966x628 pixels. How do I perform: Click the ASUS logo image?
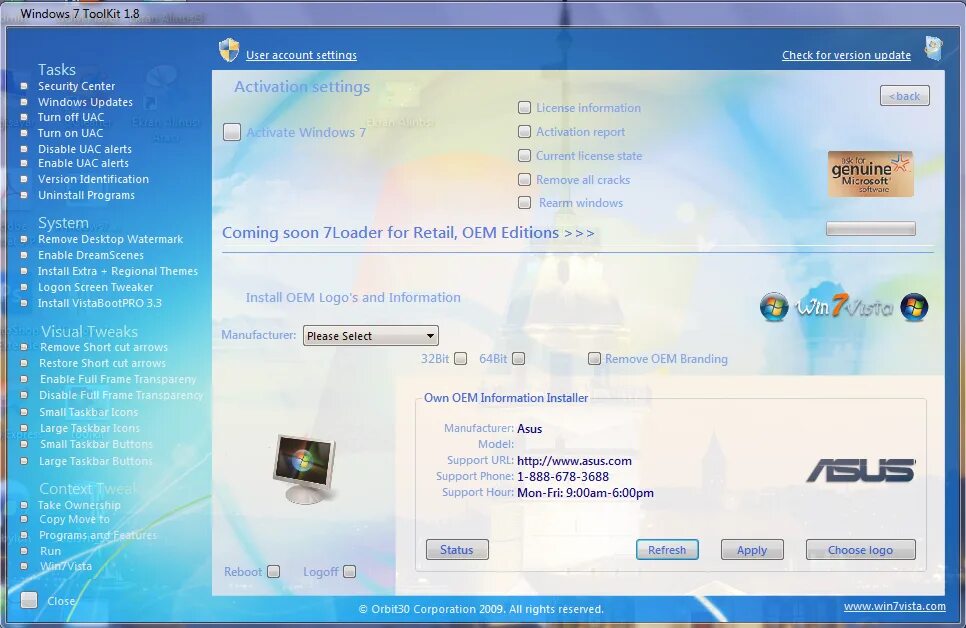[x=861, y=470]
